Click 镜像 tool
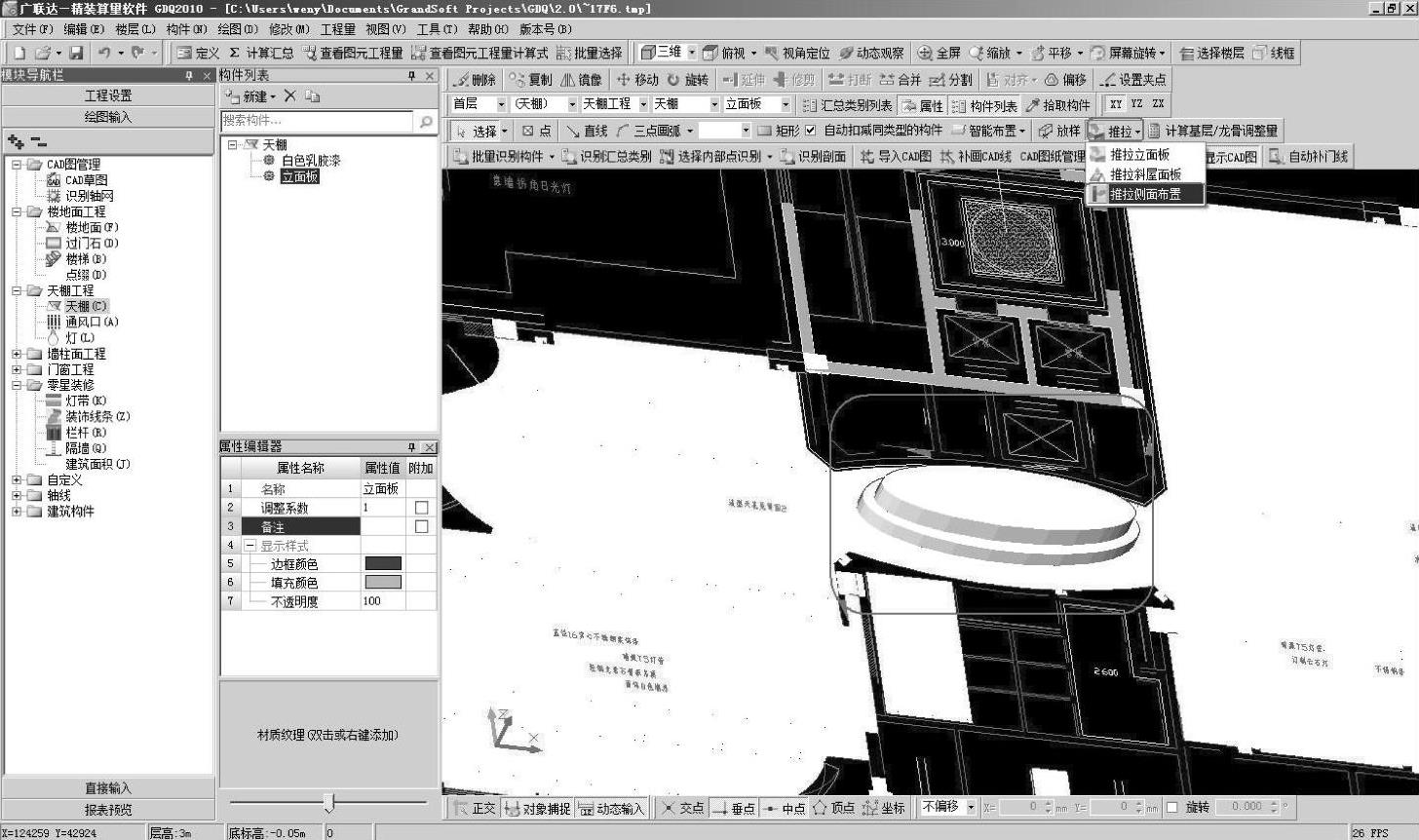Viewport: 1419px width, 840px height. pyautogui.click(x=582, y=80)
